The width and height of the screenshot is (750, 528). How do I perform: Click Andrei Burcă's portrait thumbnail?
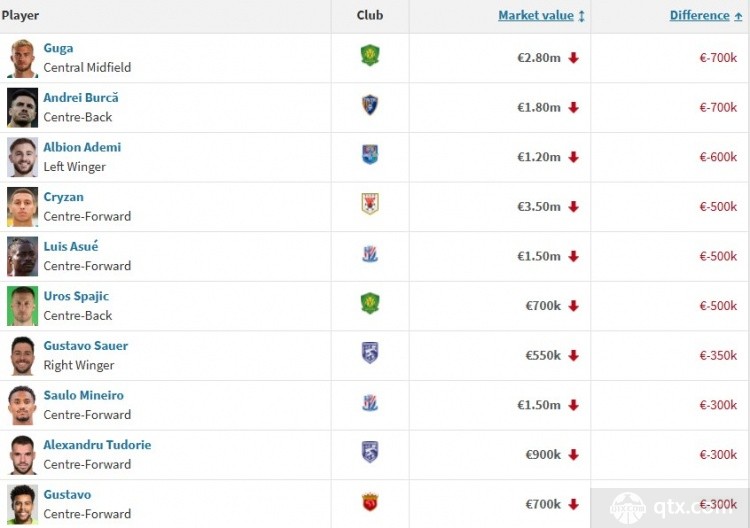(22, 107)
